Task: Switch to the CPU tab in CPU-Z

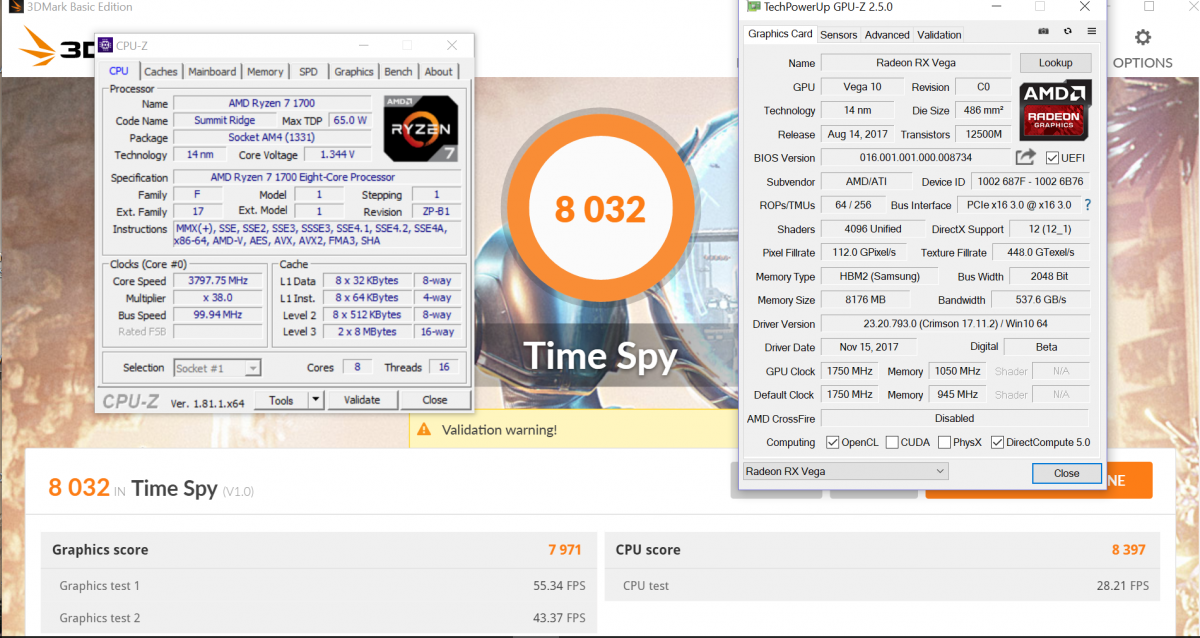Action: click(118, 71)
